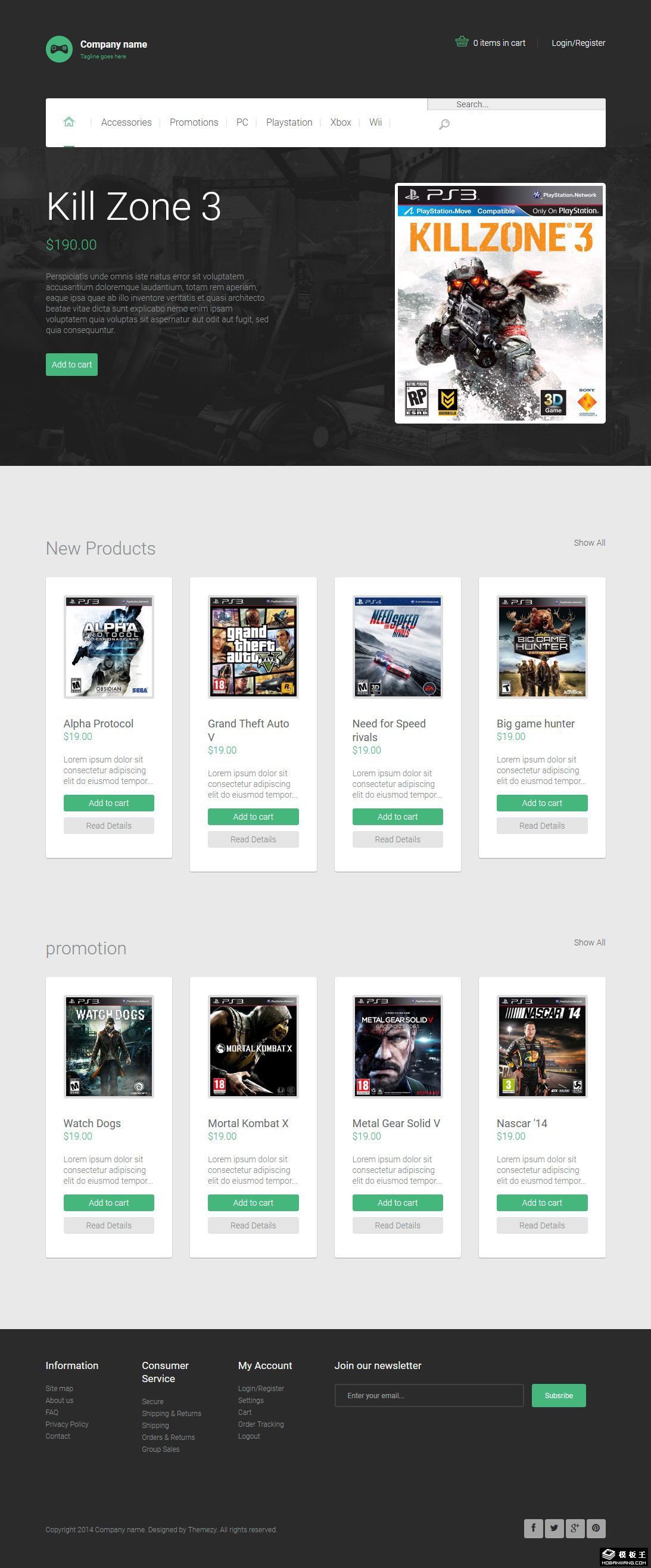Read details of Need for Speed rivals

[x=397, y=839]
